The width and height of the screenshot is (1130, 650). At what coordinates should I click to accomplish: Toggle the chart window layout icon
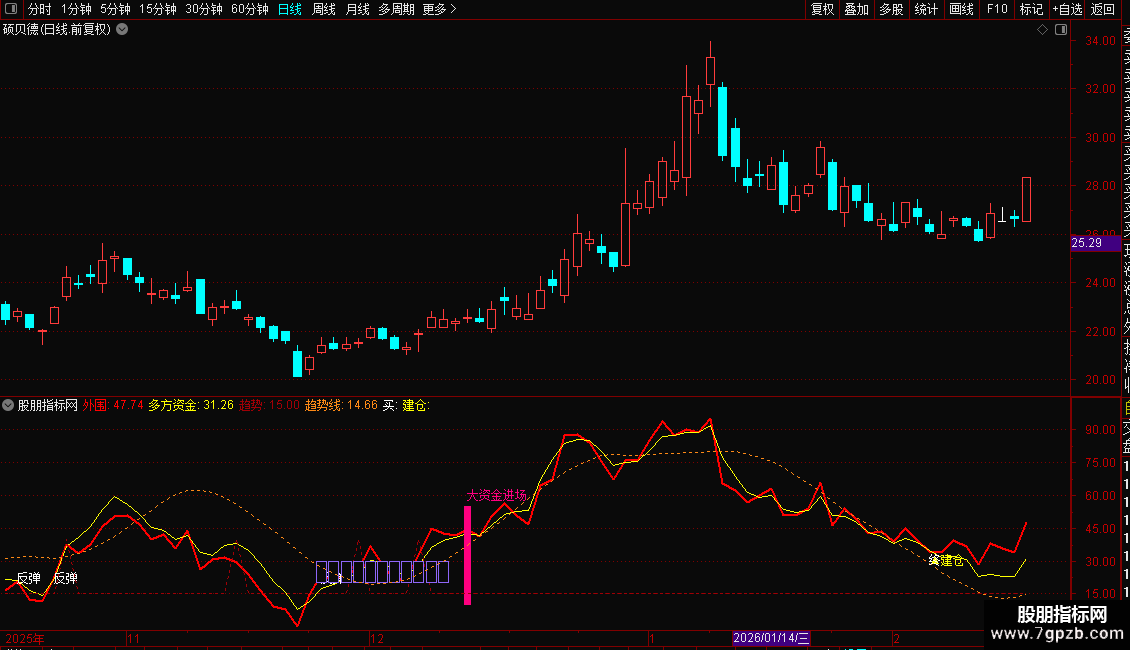[x=1061, y=30]
